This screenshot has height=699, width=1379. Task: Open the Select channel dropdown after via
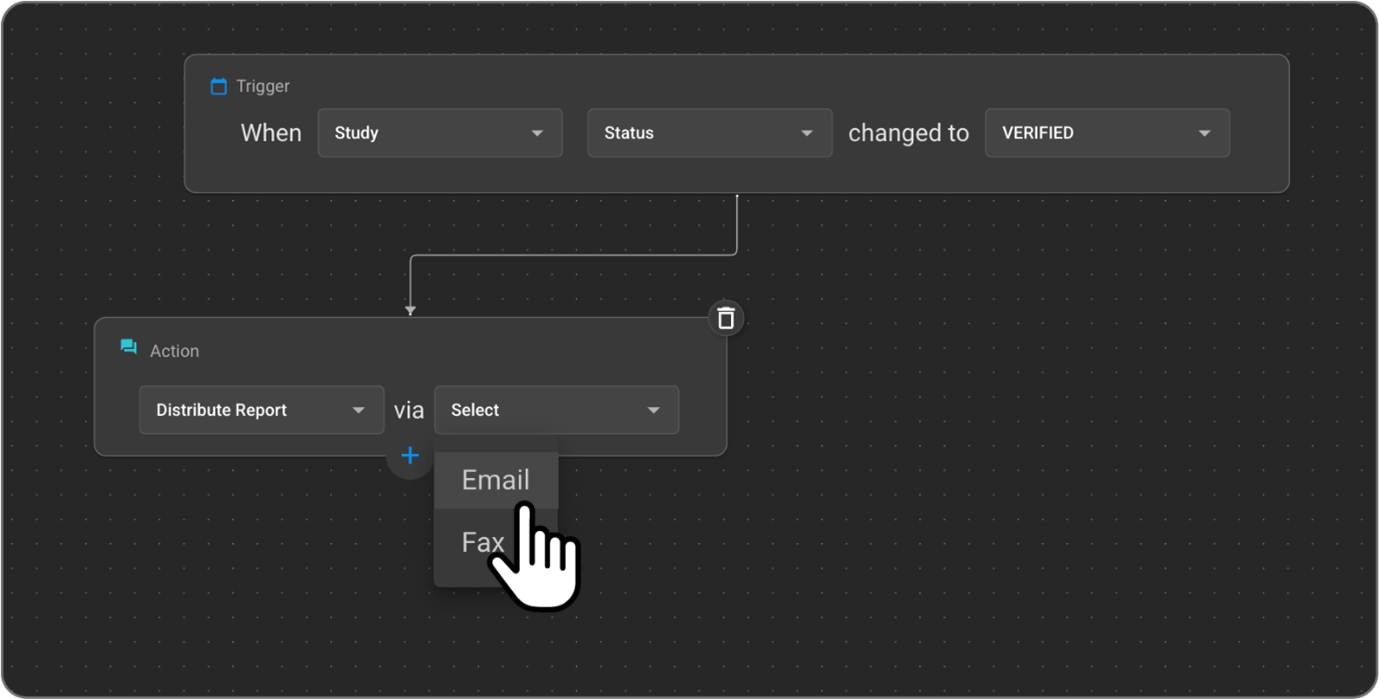[x=556, y=410]
